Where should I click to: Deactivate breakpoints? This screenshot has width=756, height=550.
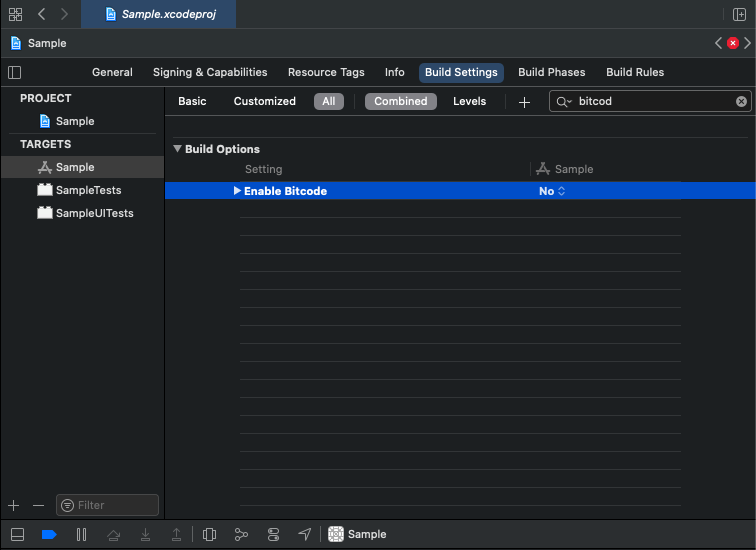(x=49, y=535)
